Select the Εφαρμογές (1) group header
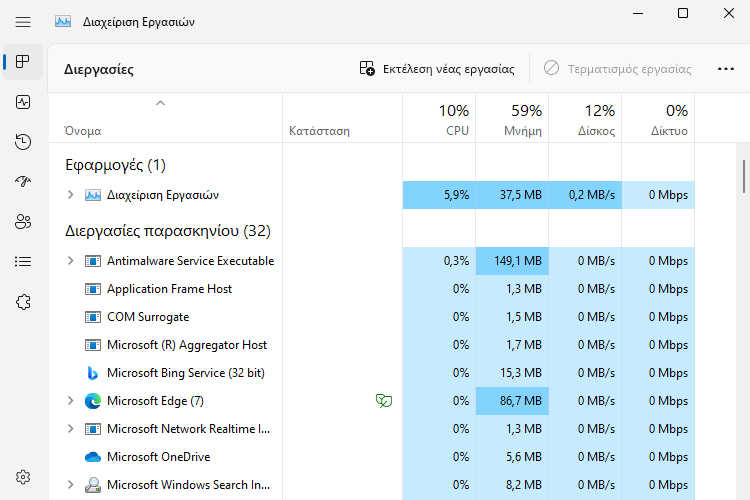Screen dimensions: 750x500 coord(115,165)
